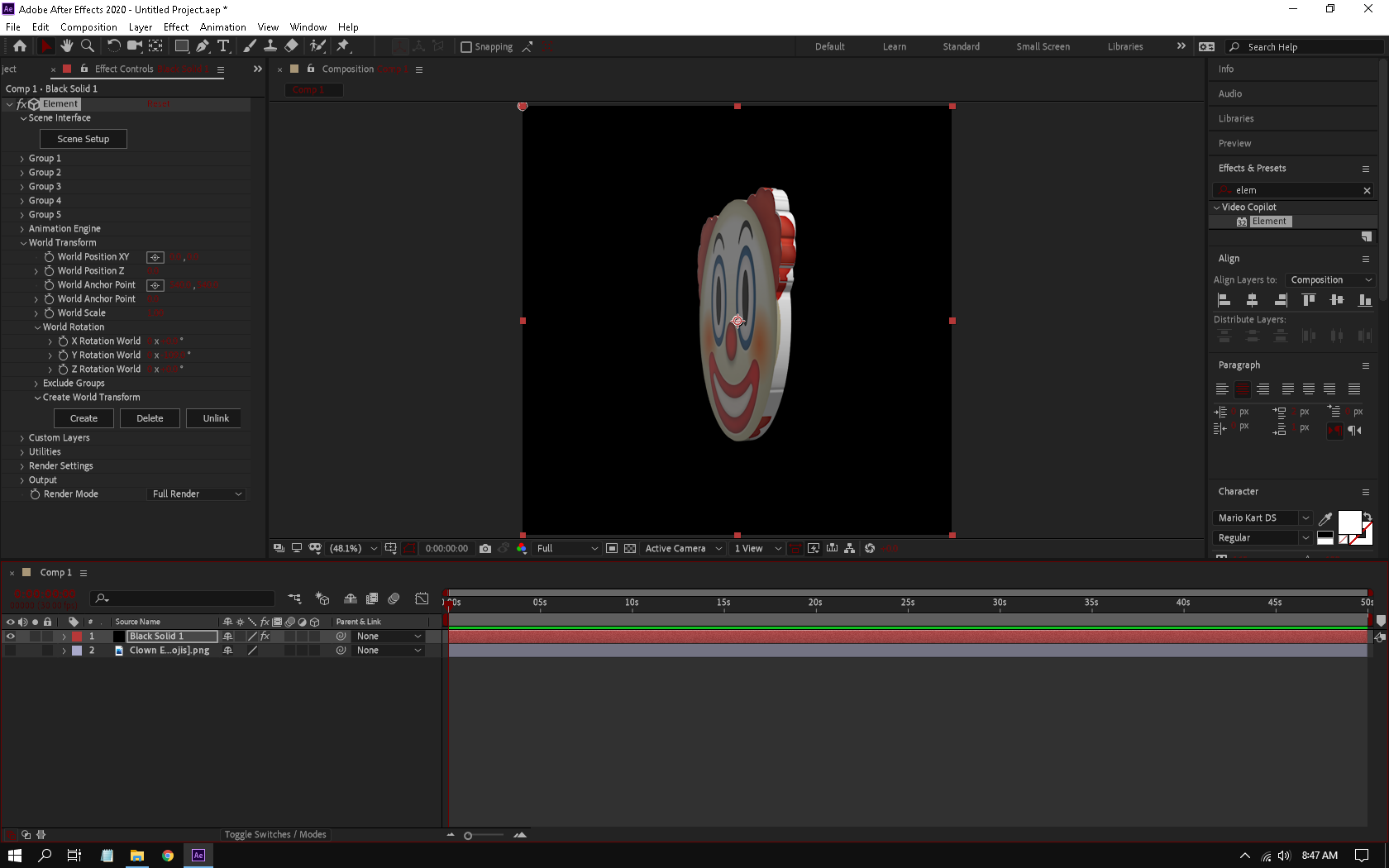Choose the Type tool
The height and width of the screenshot is (868, 1389).
(x=224, y=46)
